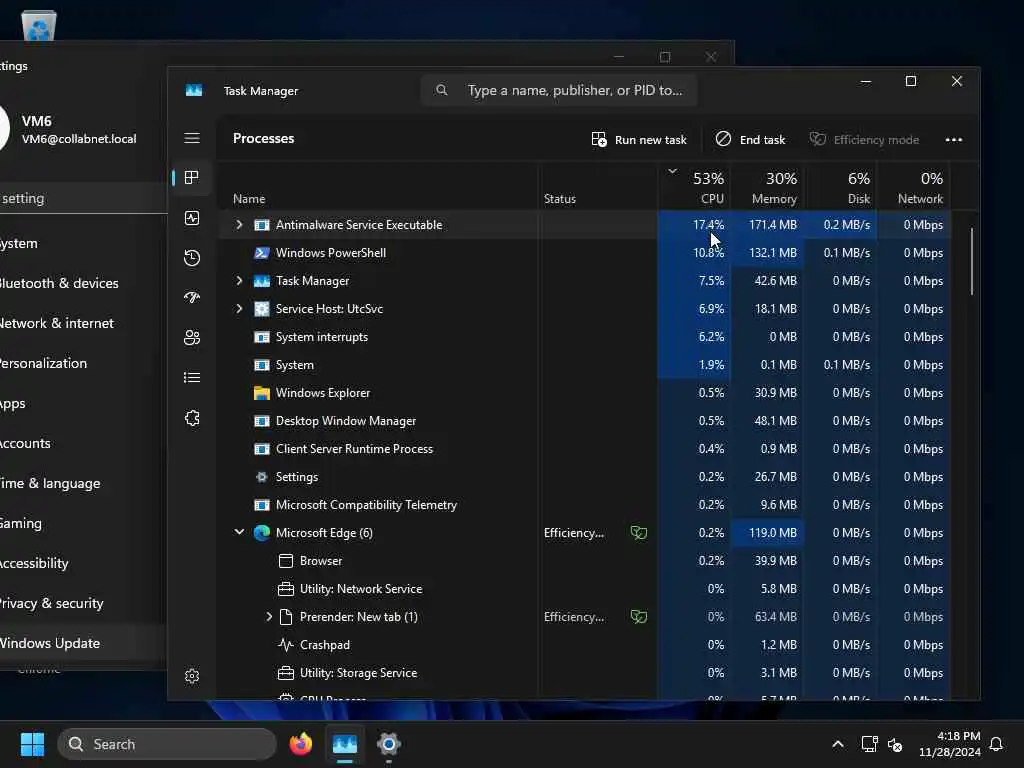1024x768 pixels.
Task: Expand the Task Manager process group
Action: 239,281
